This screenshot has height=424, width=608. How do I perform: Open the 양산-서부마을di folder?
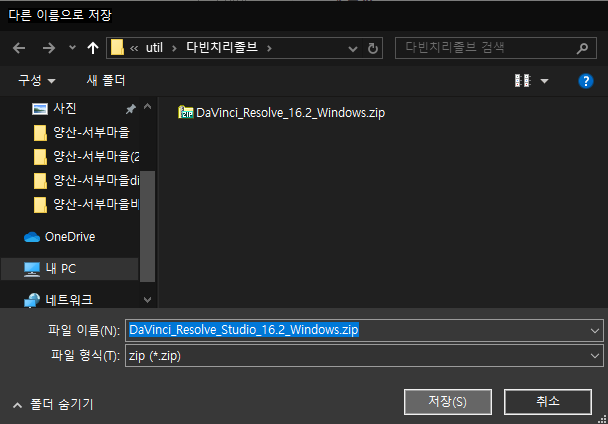(96, 180)
